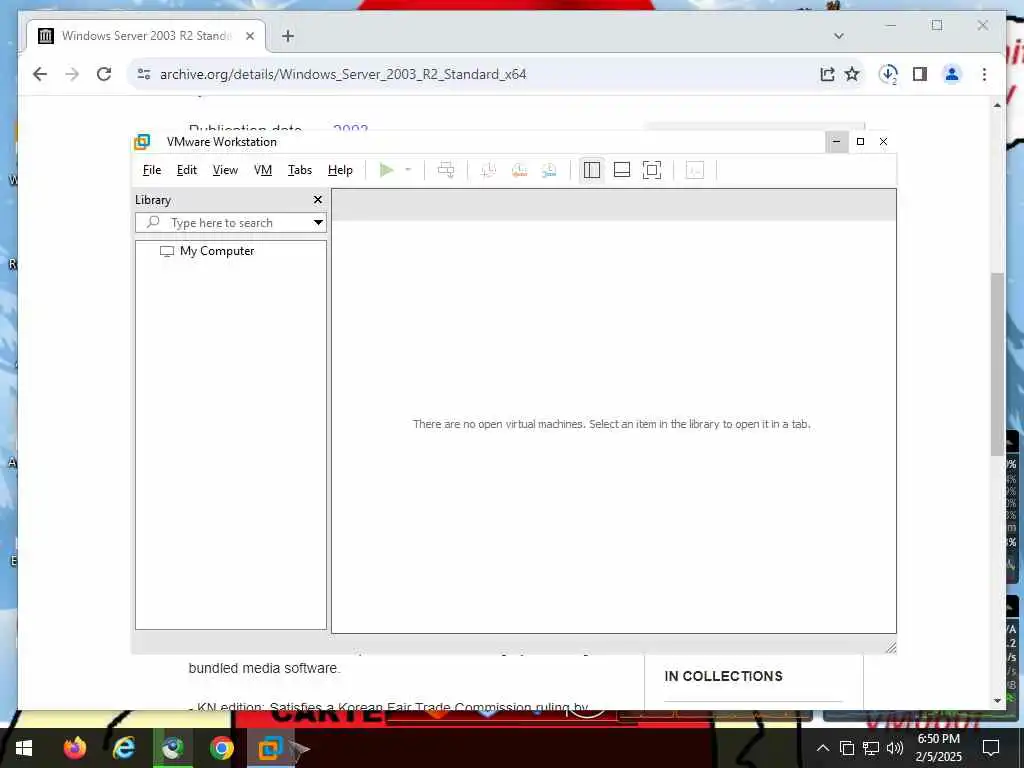Maximize the VMware Workstation window
Viewport: 1024px width, 768px height.
(860, 142)
